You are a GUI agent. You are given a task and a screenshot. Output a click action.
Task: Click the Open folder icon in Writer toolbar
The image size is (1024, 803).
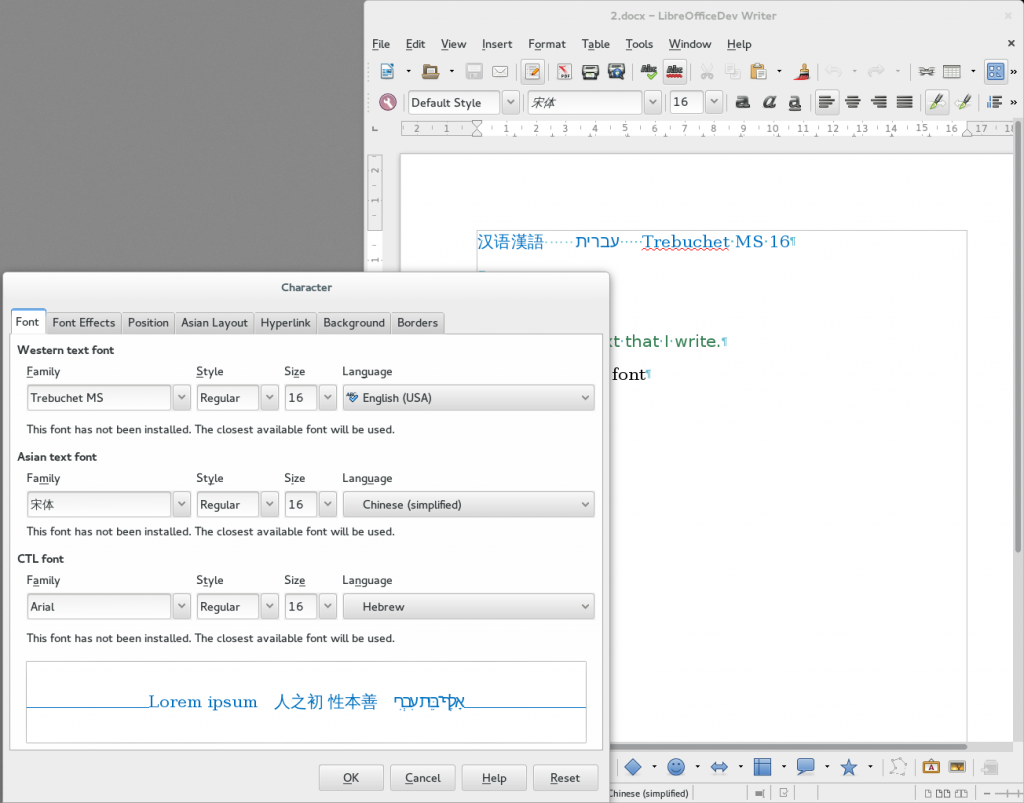tap(430, 71)
